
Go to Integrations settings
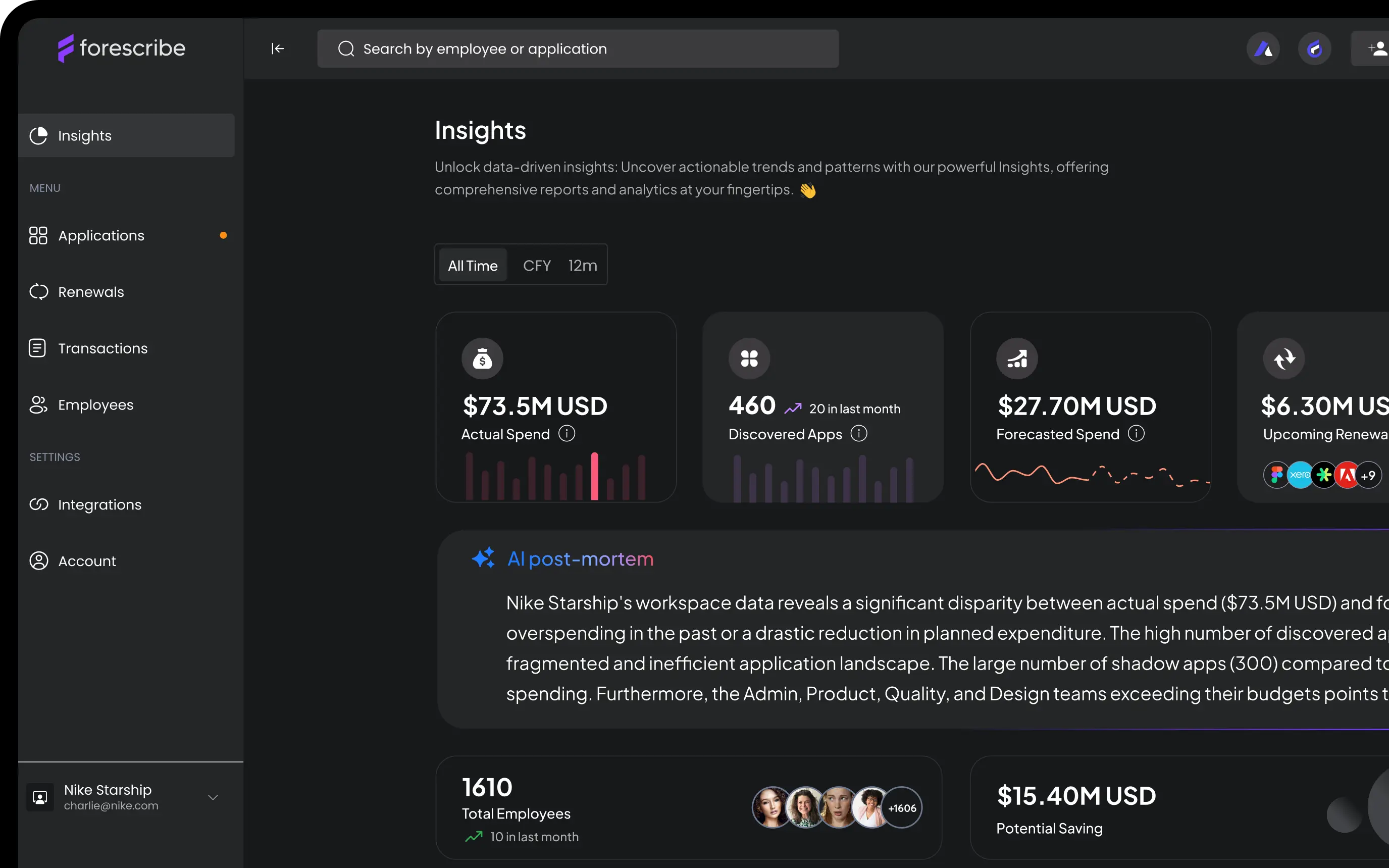tap(99, 504)
